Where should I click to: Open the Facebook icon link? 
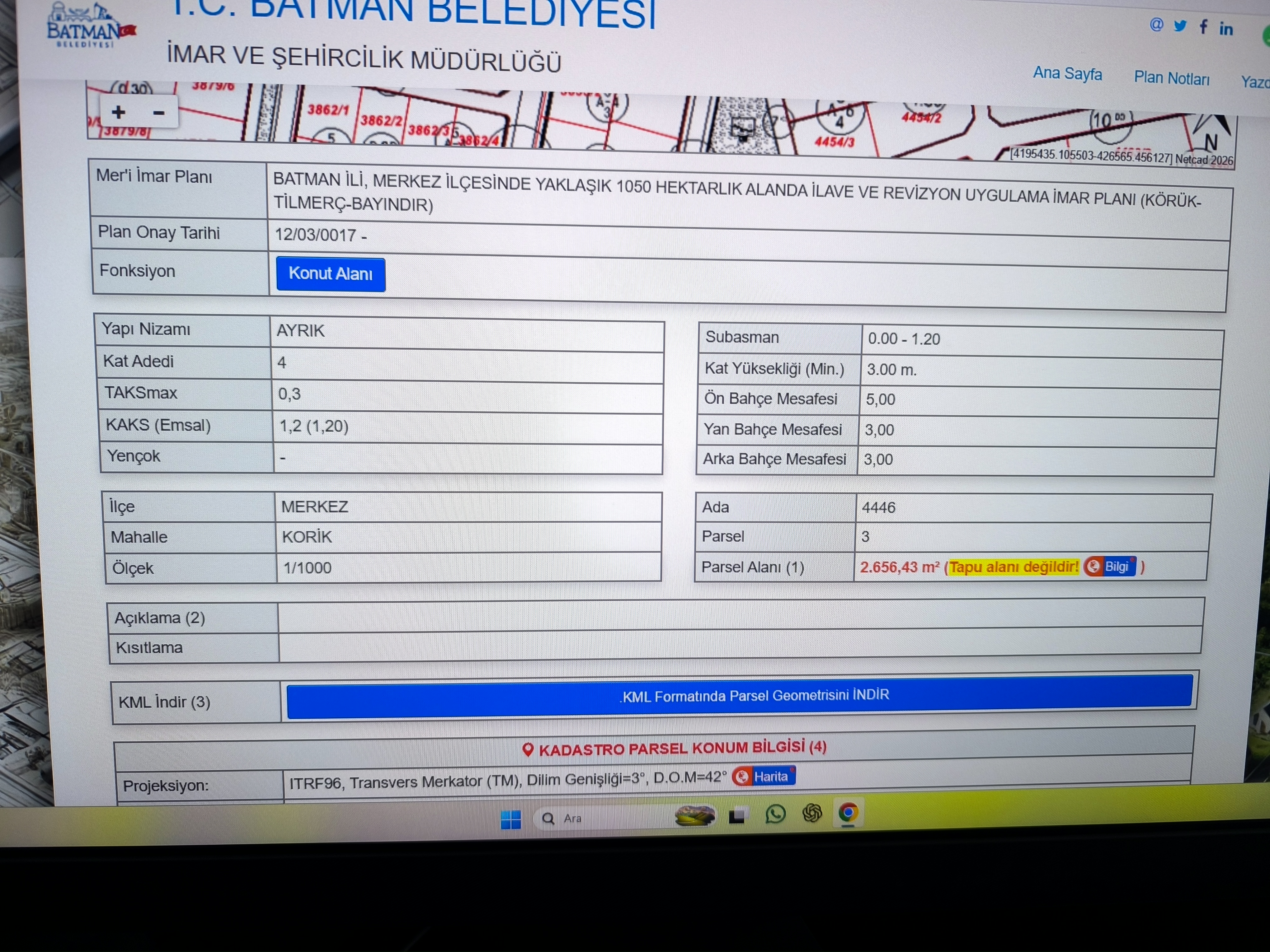(x=1203, y=26)
